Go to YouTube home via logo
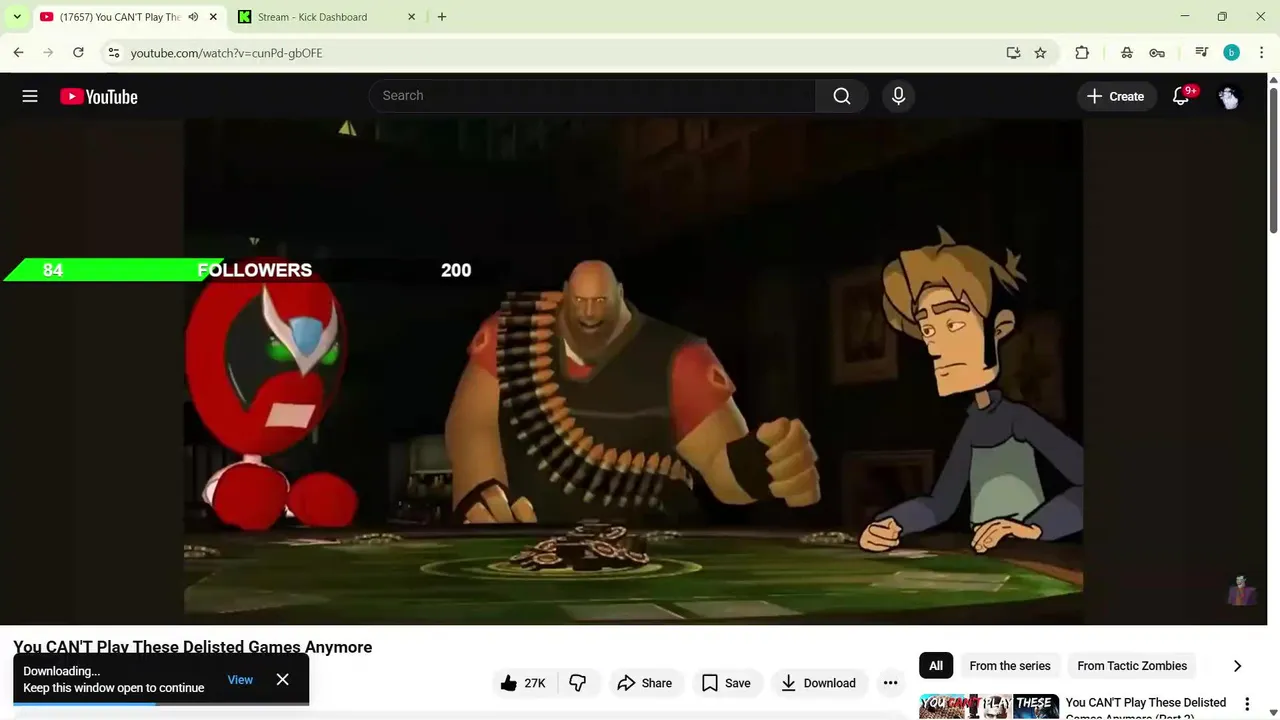1280x720 pixels. [98, 96]
